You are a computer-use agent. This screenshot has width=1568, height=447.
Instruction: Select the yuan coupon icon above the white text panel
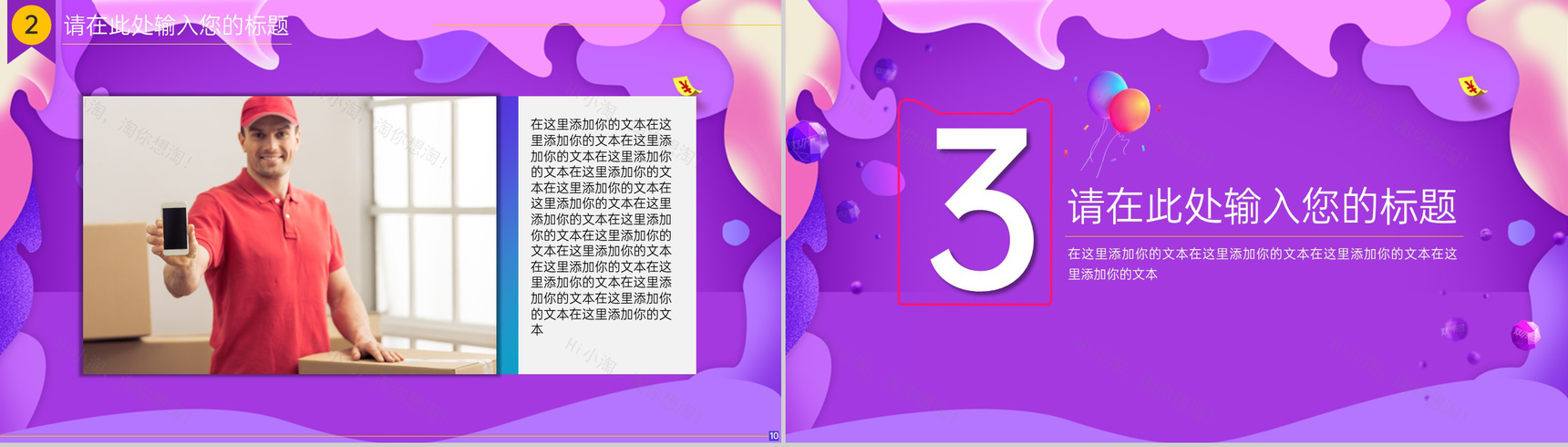click(686, 87)
